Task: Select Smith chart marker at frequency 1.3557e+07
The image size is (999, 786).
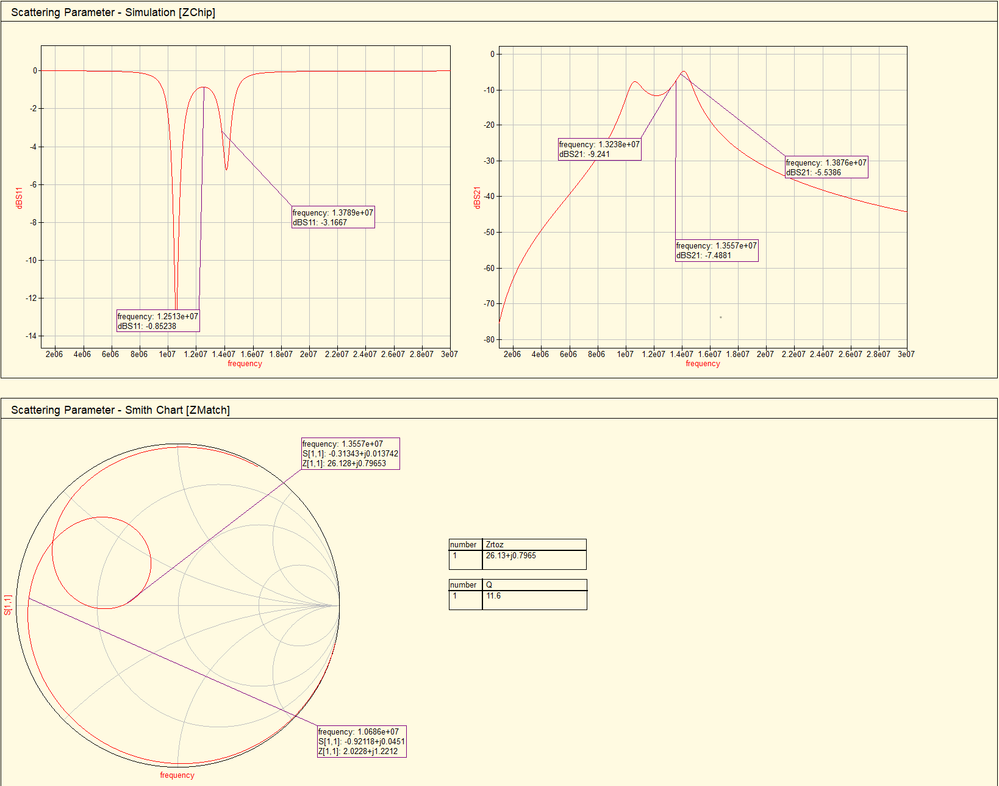Action: [x=350, y=454]
